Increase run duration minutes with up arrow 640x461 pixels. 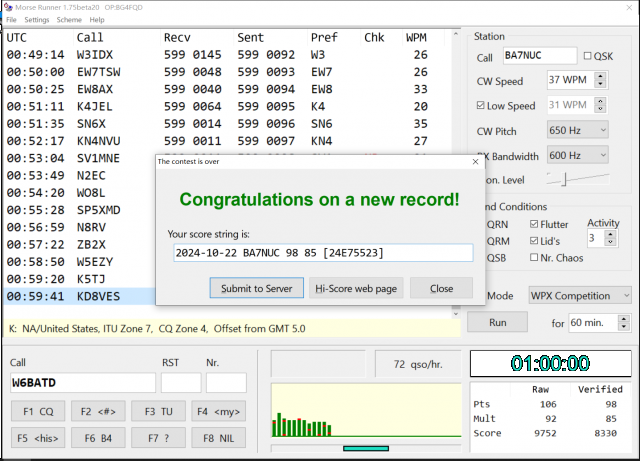[624, 318]
